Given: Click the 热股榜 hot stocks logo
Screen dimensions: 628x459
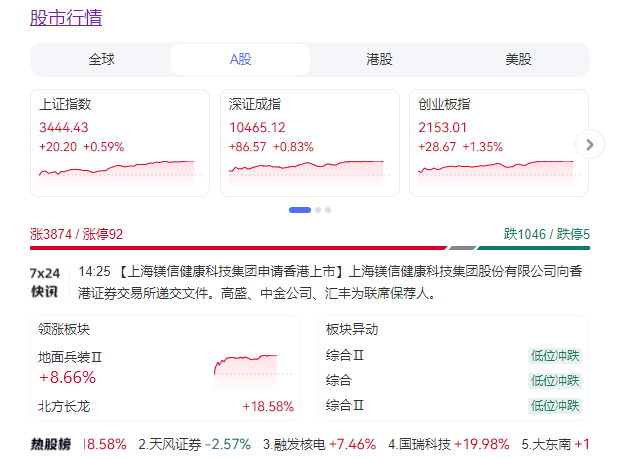Looking at the screenshot, I should (x=51, y=443).
